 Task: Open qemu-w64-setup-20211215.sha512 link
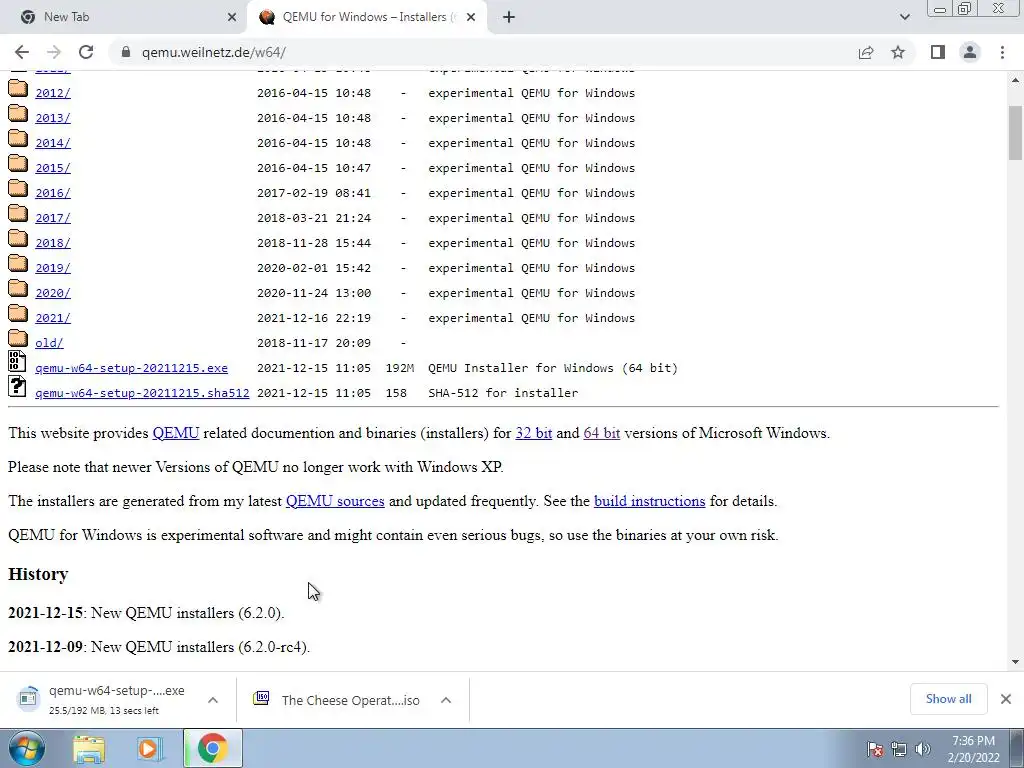click(142, 393)
